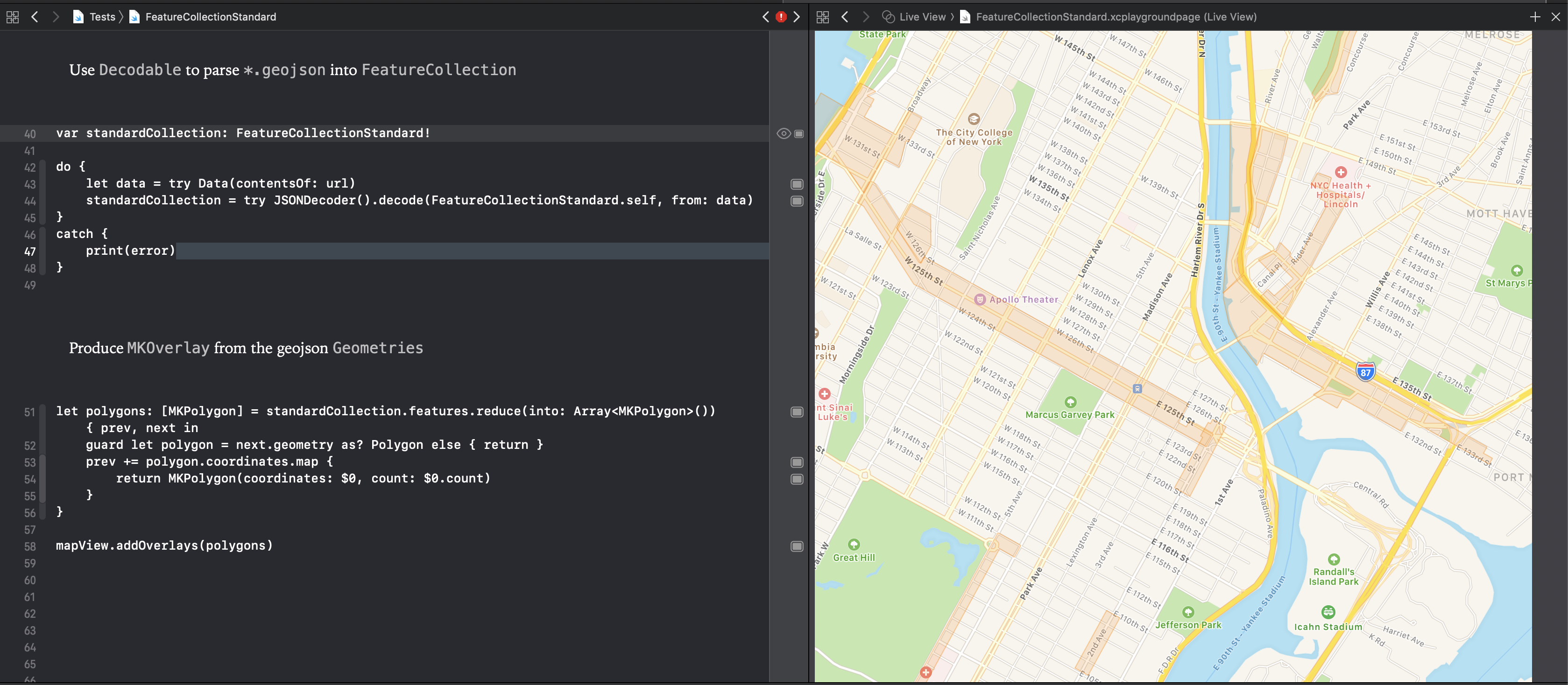Go back in Live View editor history
The width and height of the screenshot is (1568, 685).
point(845,17)
